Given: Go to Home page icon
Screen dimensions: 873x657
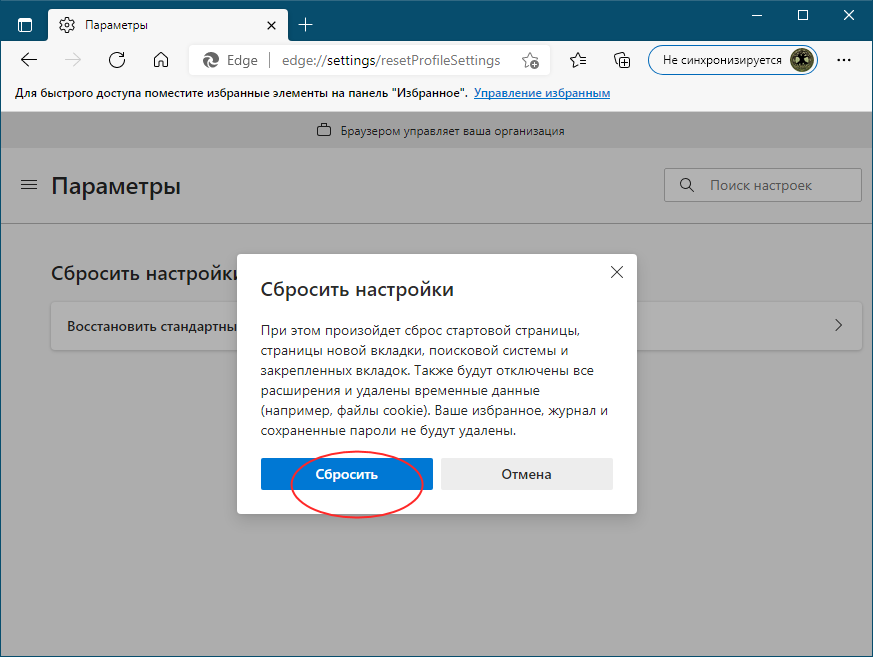Looking at the screenshot, I should click(x=160, y=60).
